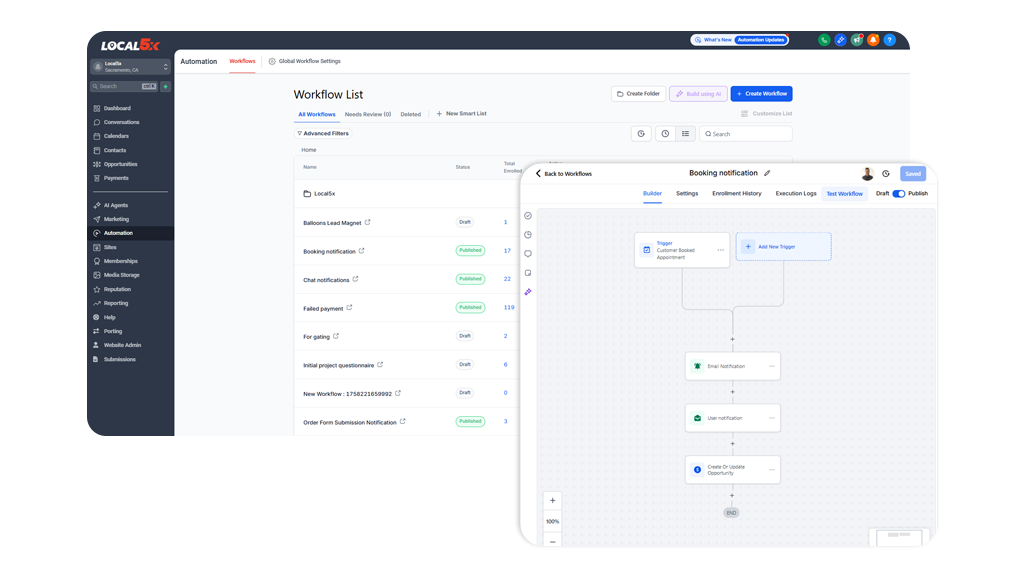The width and height of the screenshot is (1024, 576).
Task: Click the workflow list Search field
Action: [x=750, y=133]
